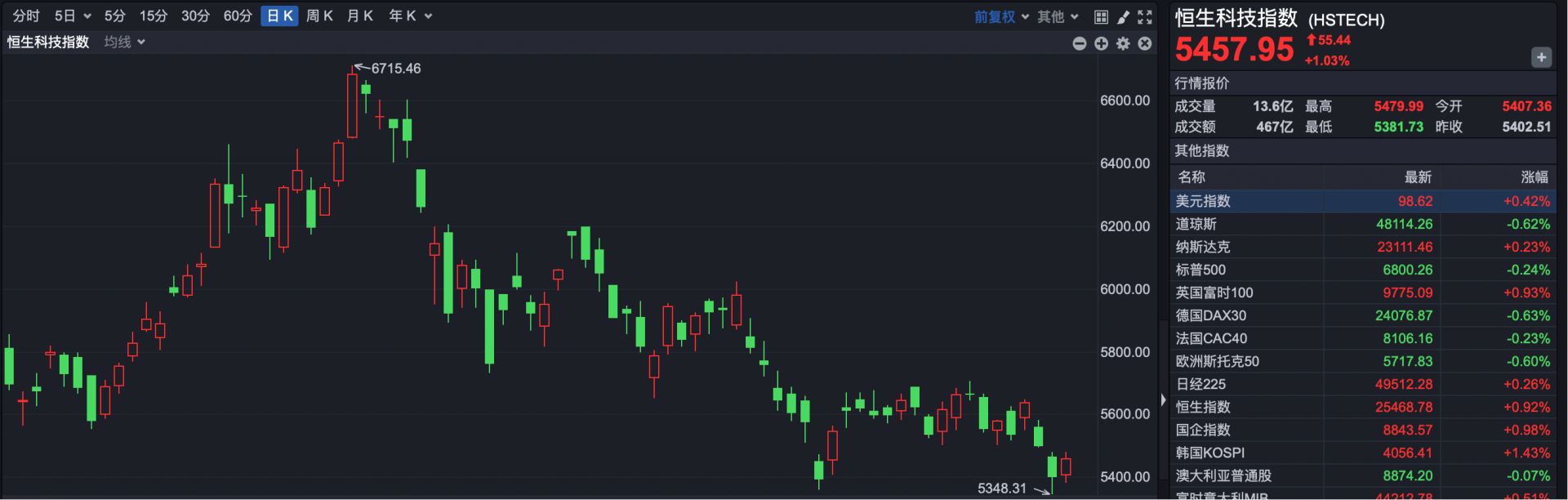Select the drawing brush tool
The image size is (1568, 500).
[1123, 16]
